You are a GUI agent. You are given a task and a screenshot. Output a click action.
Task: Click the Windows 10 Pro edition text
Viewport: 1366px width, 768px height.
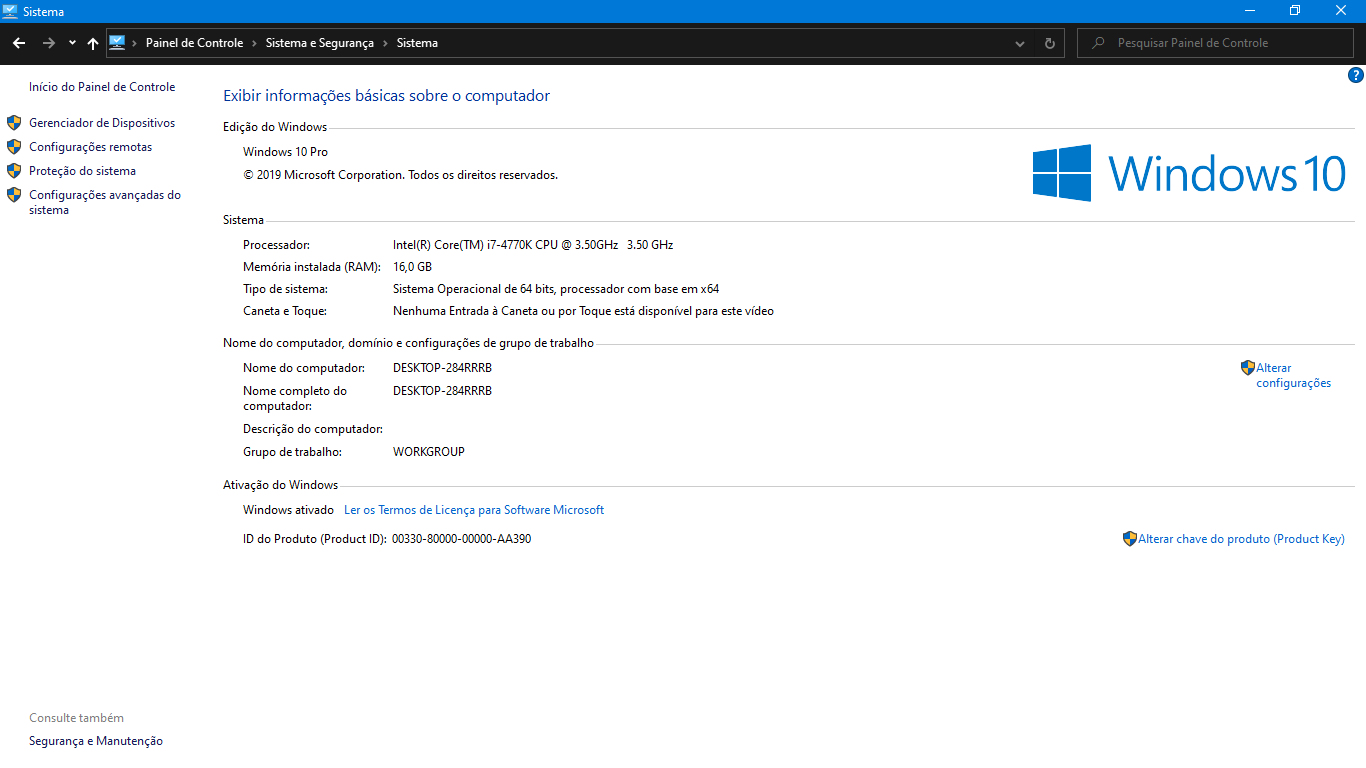pos(285,152)
